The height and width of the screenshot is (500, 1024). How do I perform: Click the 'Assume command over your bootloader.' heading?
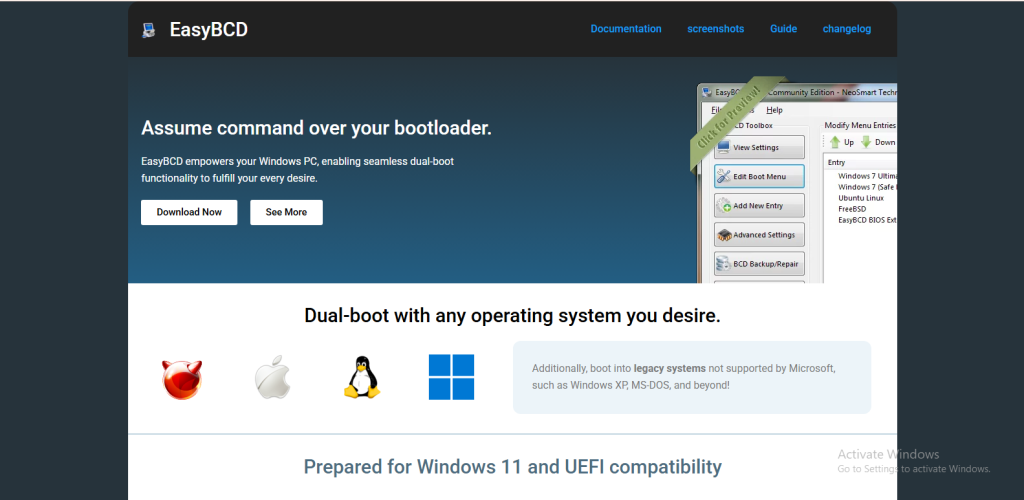click(x=316, y=128)
